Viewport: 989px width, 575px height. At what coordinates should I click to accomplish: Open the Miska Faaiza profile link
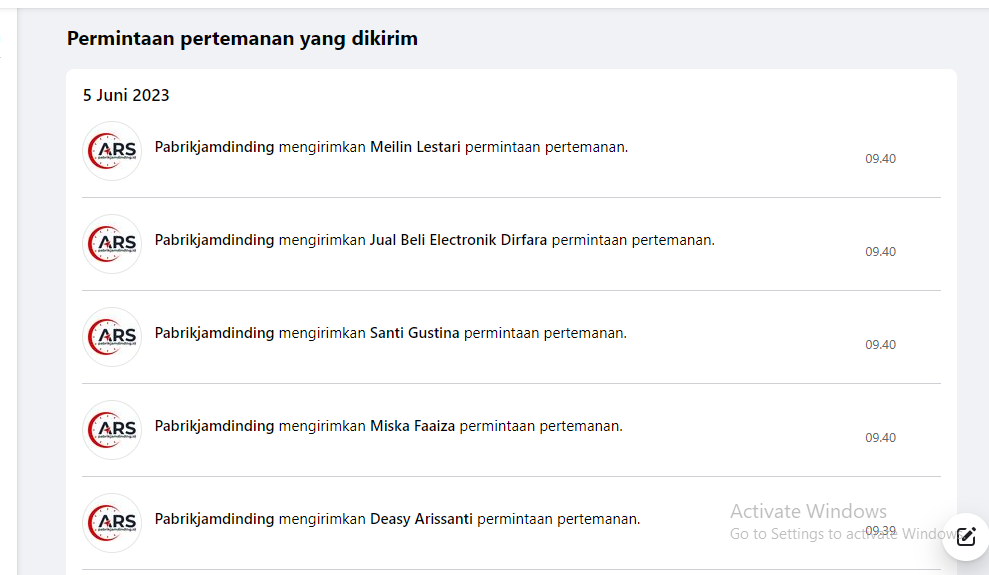pos(412,426)
